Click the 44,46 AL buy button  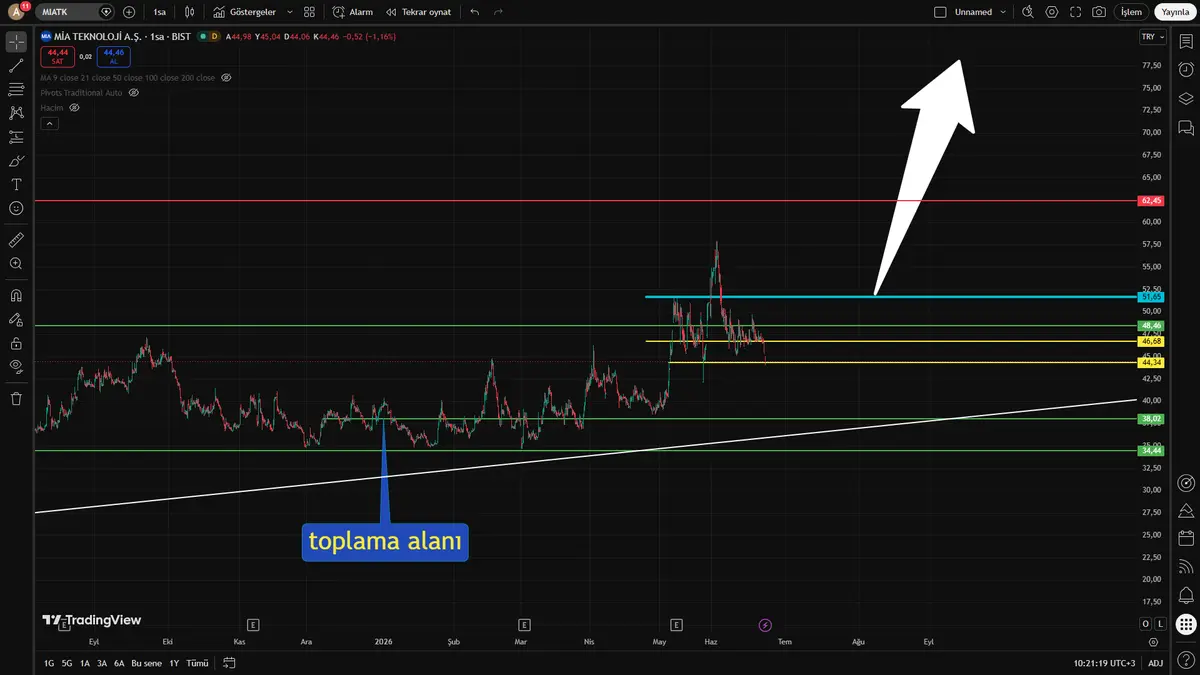click(113, 56)
